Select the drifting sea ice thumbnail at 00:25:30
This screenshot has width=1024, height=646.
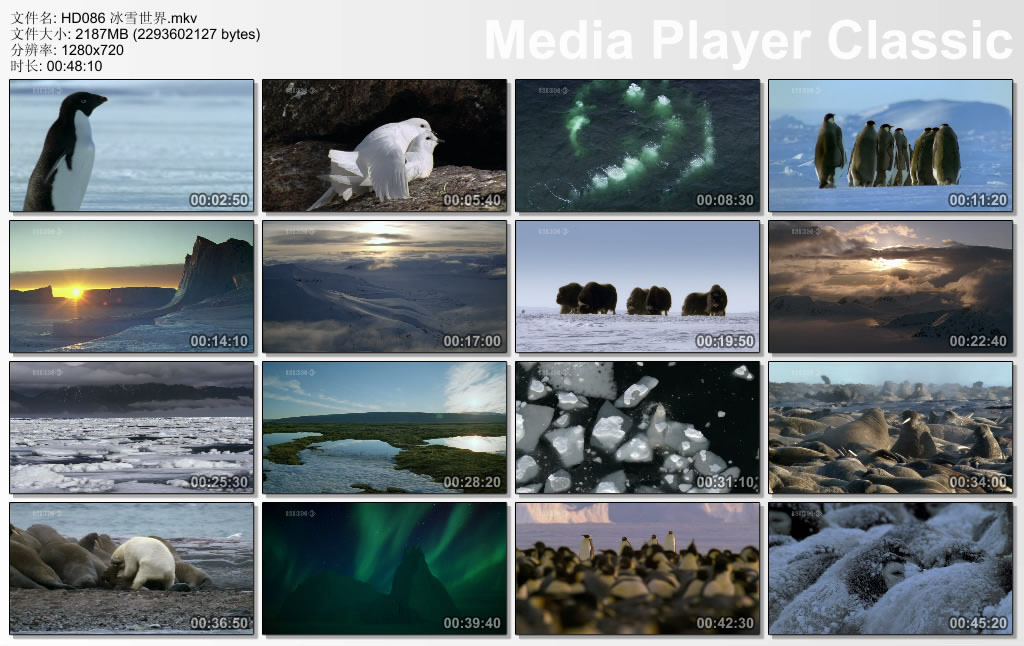(x=131, y=428)
